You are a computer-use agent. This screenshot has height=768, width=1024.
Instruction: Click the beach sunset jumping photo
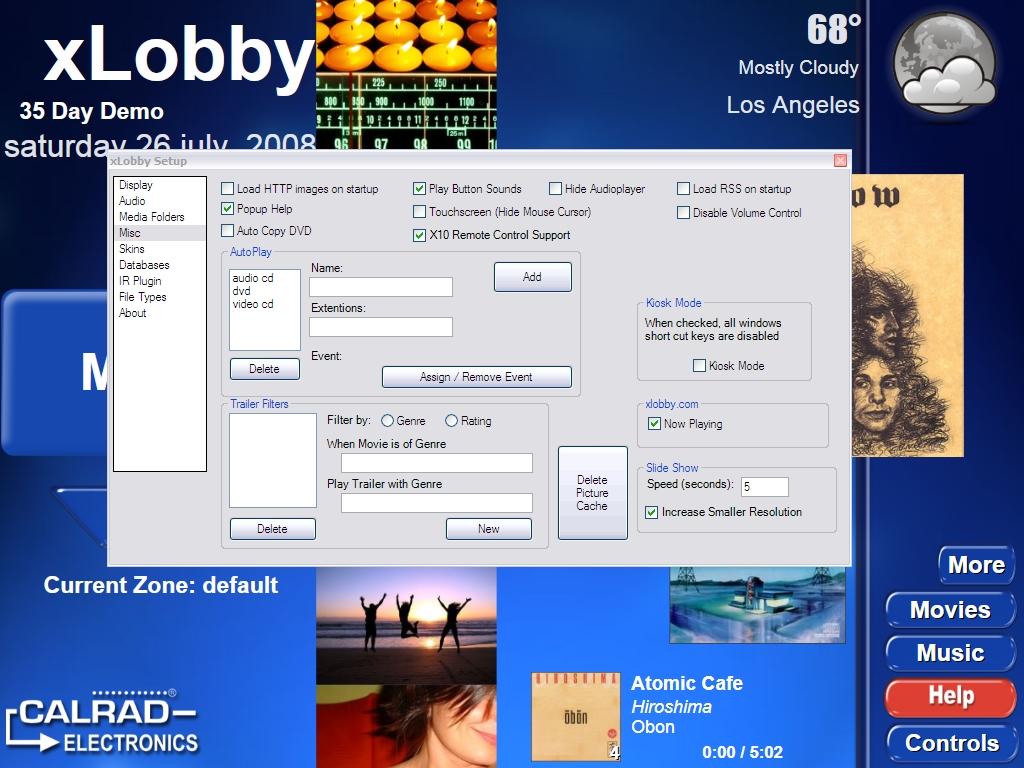pyautogui.click(x=406, y=626)
